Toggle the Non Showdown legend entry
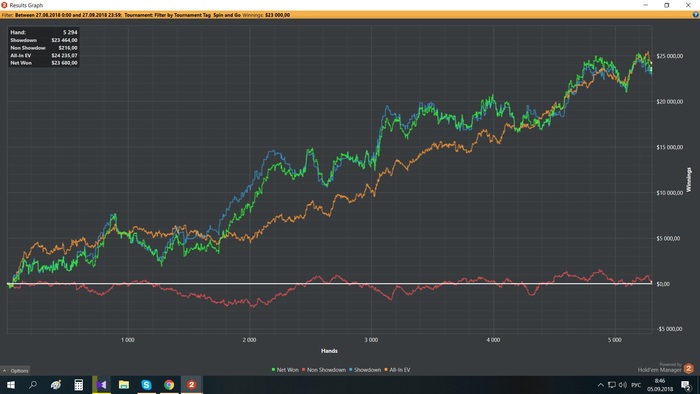This screenshot has width=700, height=394. click(324, 370)
